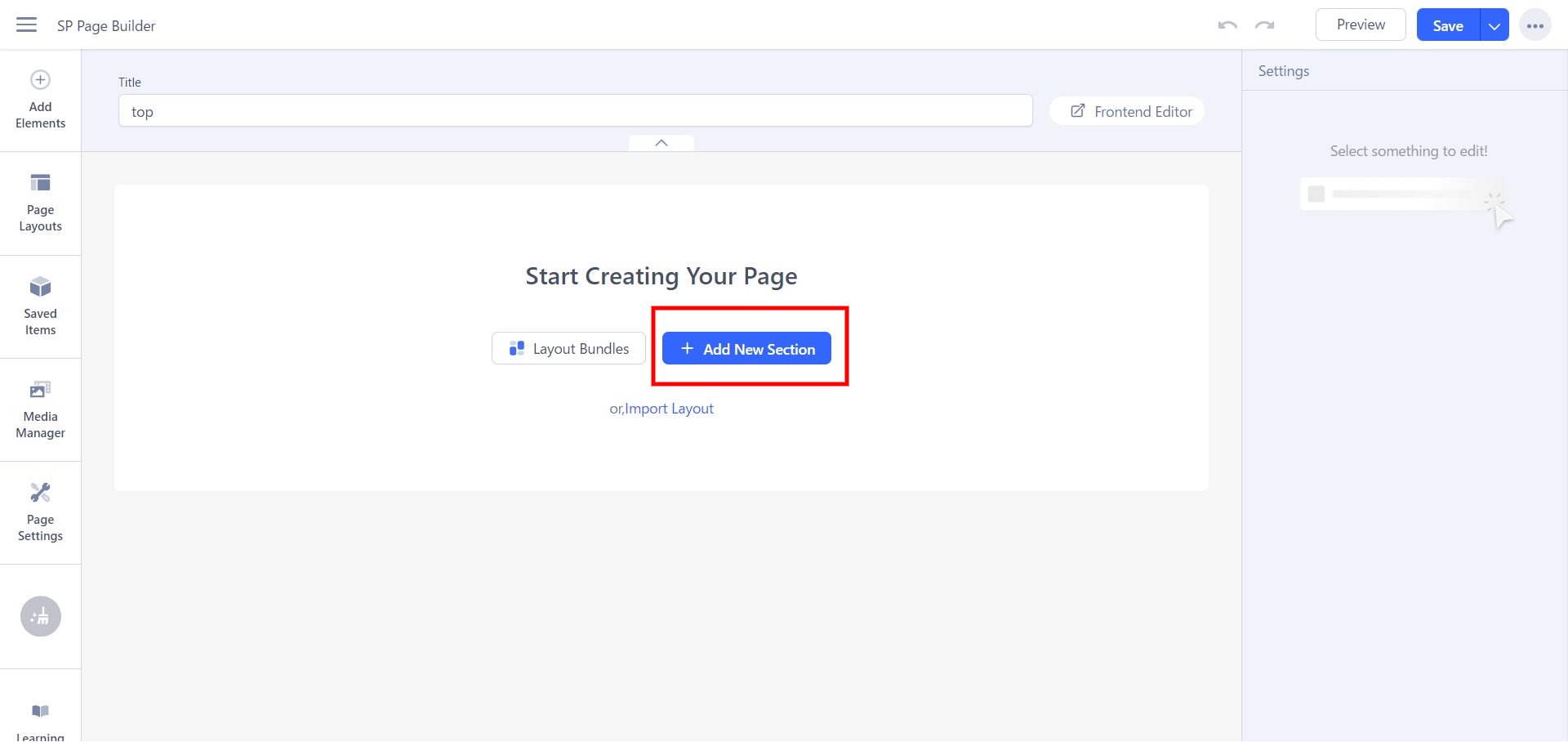Screen dimensions: 1568x742
Task: Click the undo arrow
Action: 1227,25
